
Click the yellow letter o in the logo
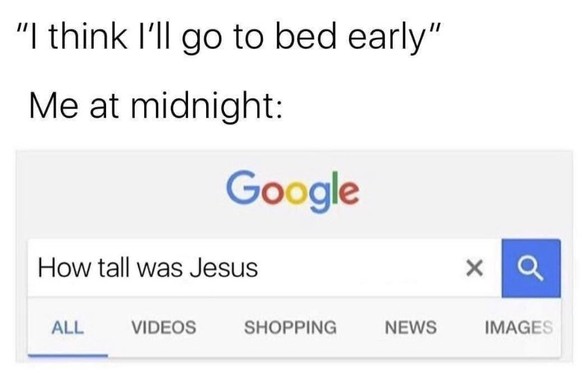(297, 194)
